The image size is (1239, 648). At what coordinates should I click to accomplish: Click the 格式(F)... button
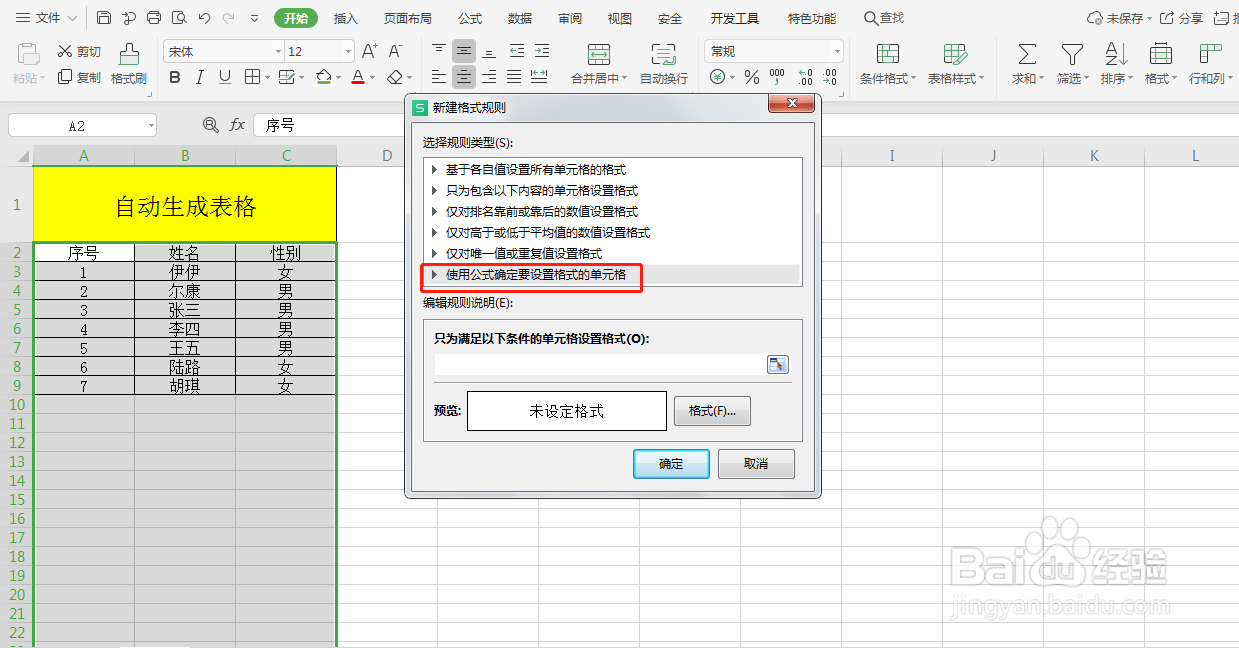pyautogui.click(x=712, y=411)
